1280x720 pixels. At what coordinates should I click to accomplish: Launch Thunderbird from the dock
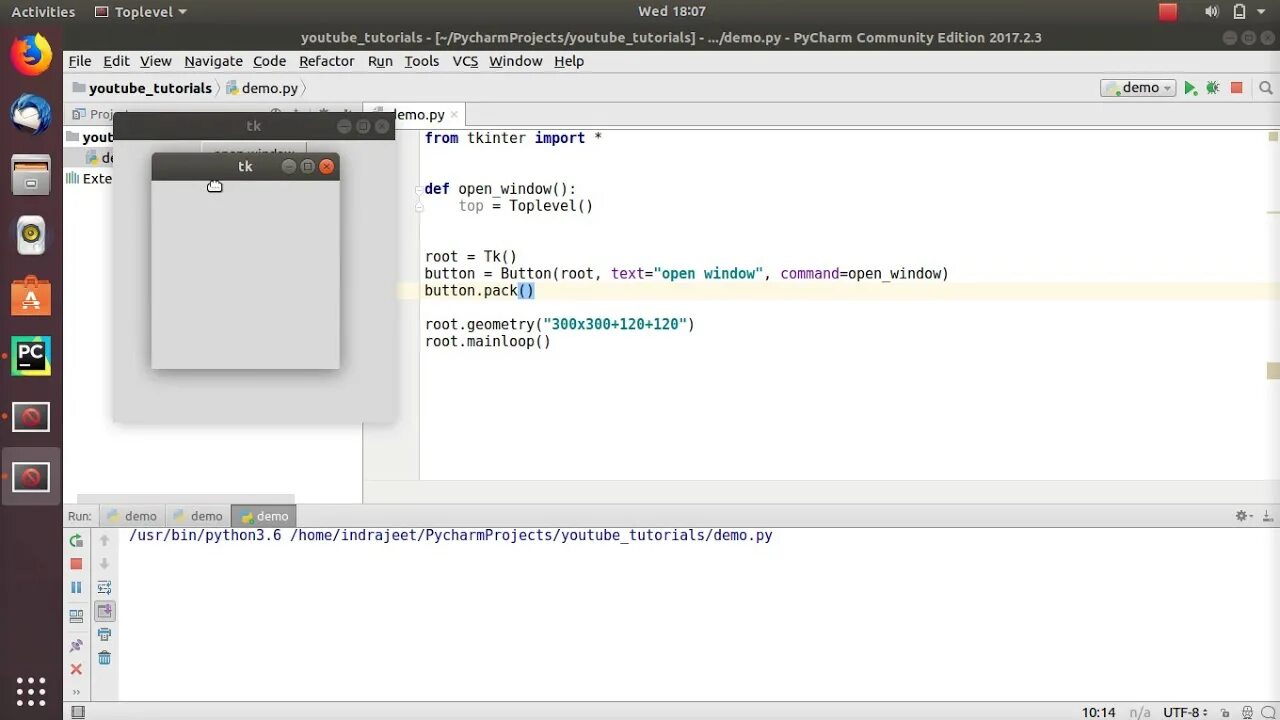(x=31, y=114)
